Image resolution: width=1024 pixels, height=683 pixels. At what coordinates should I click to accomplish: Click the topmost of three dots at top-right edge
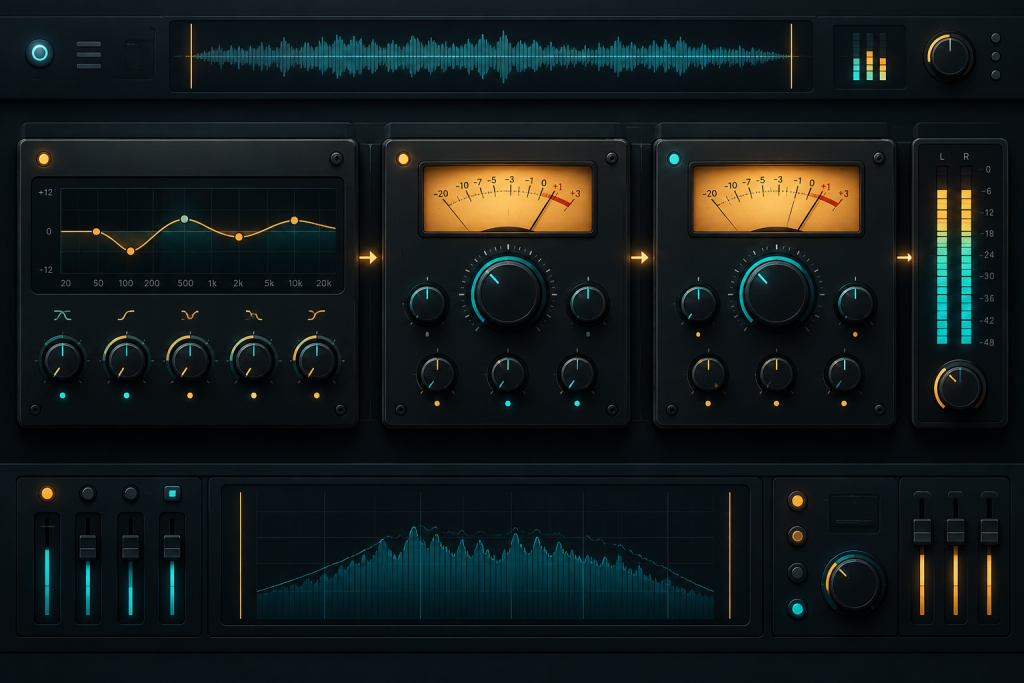tap(996, 38)
